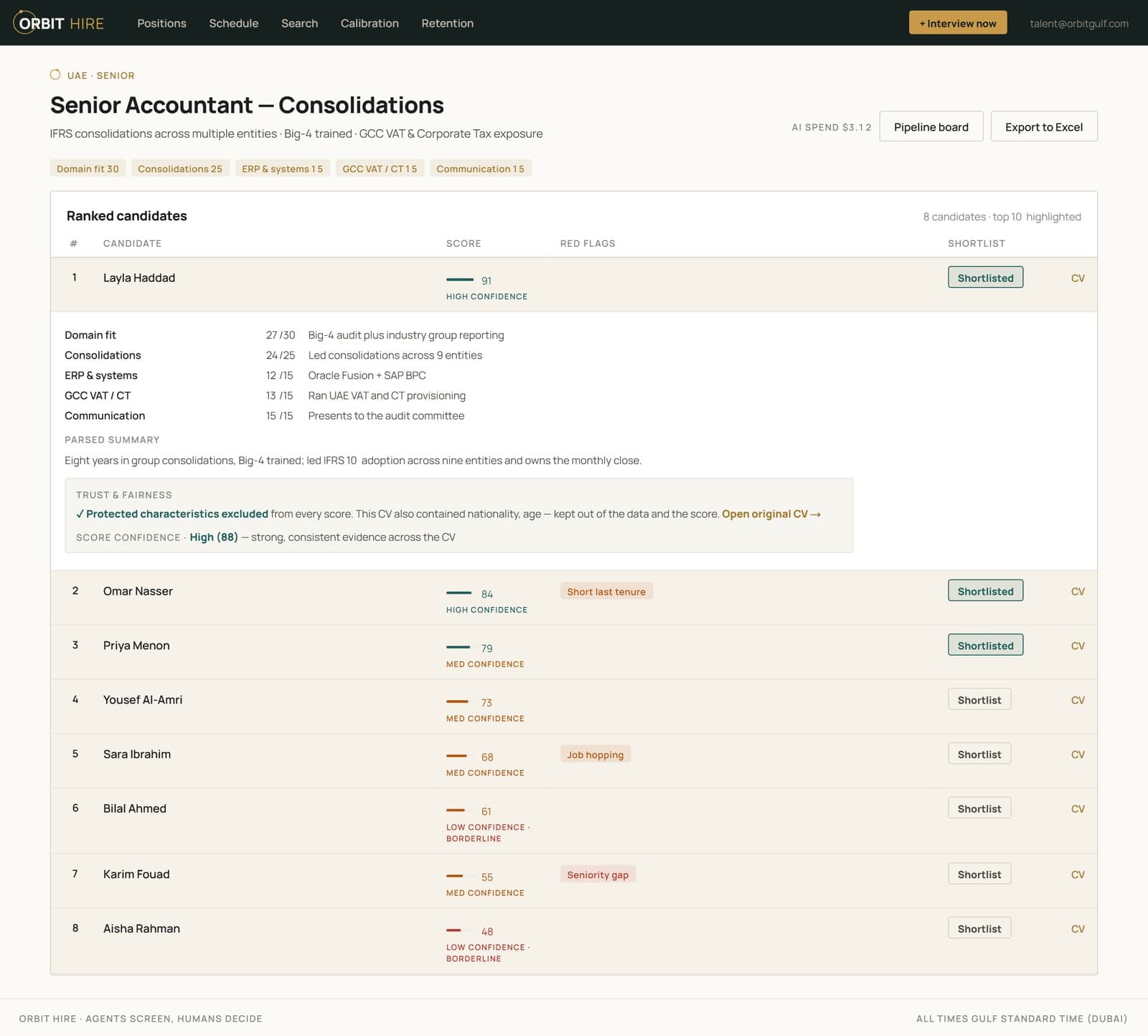1148x1036 pixels.
Task: Open Karim Fouad's CV link
Action: pos(1078,875)
